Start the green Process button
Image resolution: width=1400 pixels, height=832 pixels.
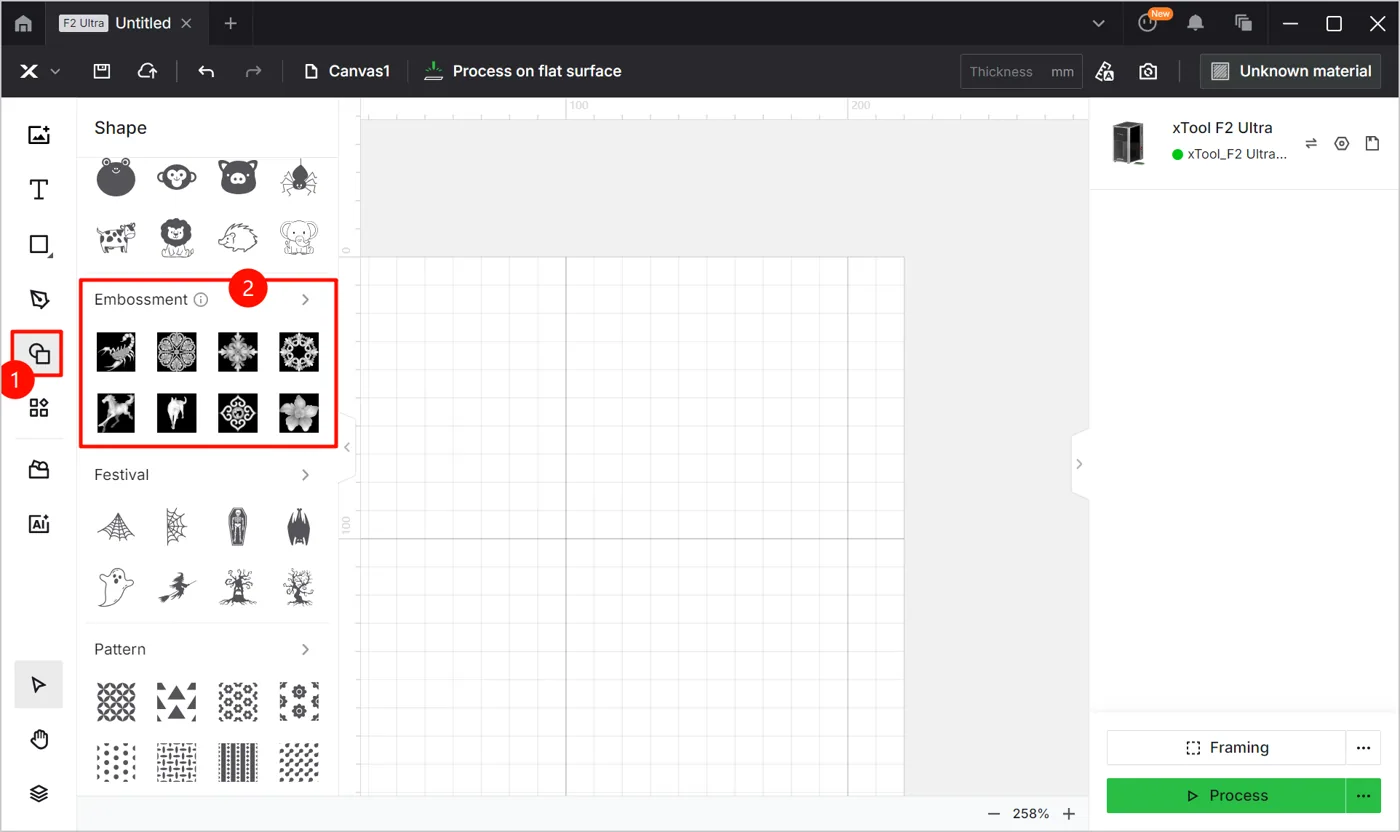(1226, 796)
